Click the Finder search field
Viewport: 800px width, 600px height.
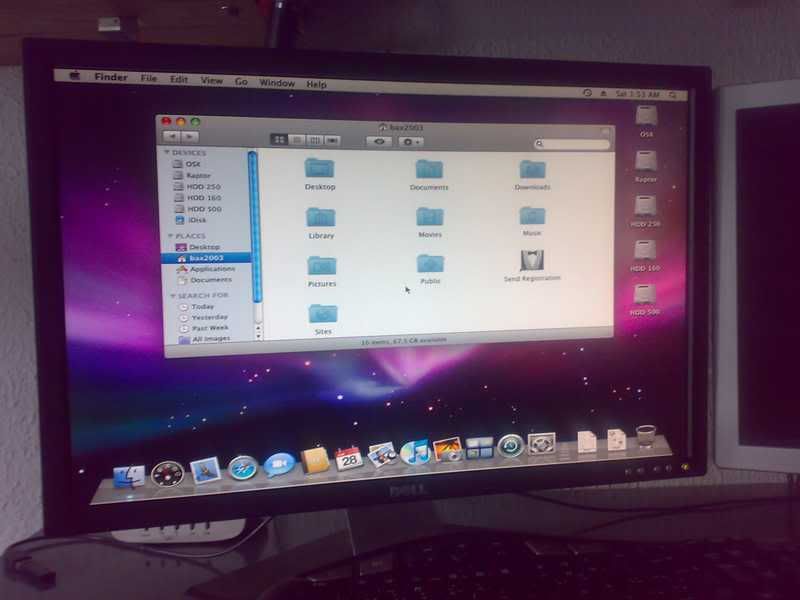pos(572,144)
